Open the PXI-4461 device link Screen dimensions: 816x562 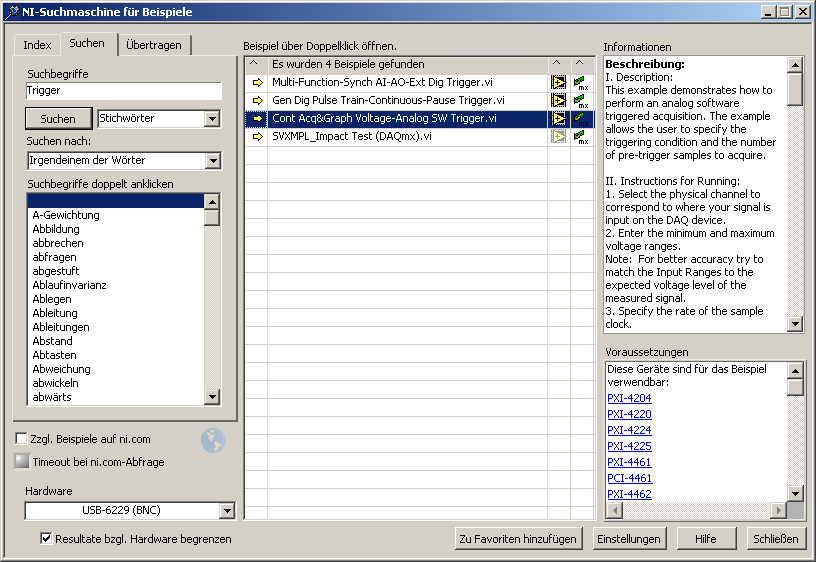tap(629, 462)
